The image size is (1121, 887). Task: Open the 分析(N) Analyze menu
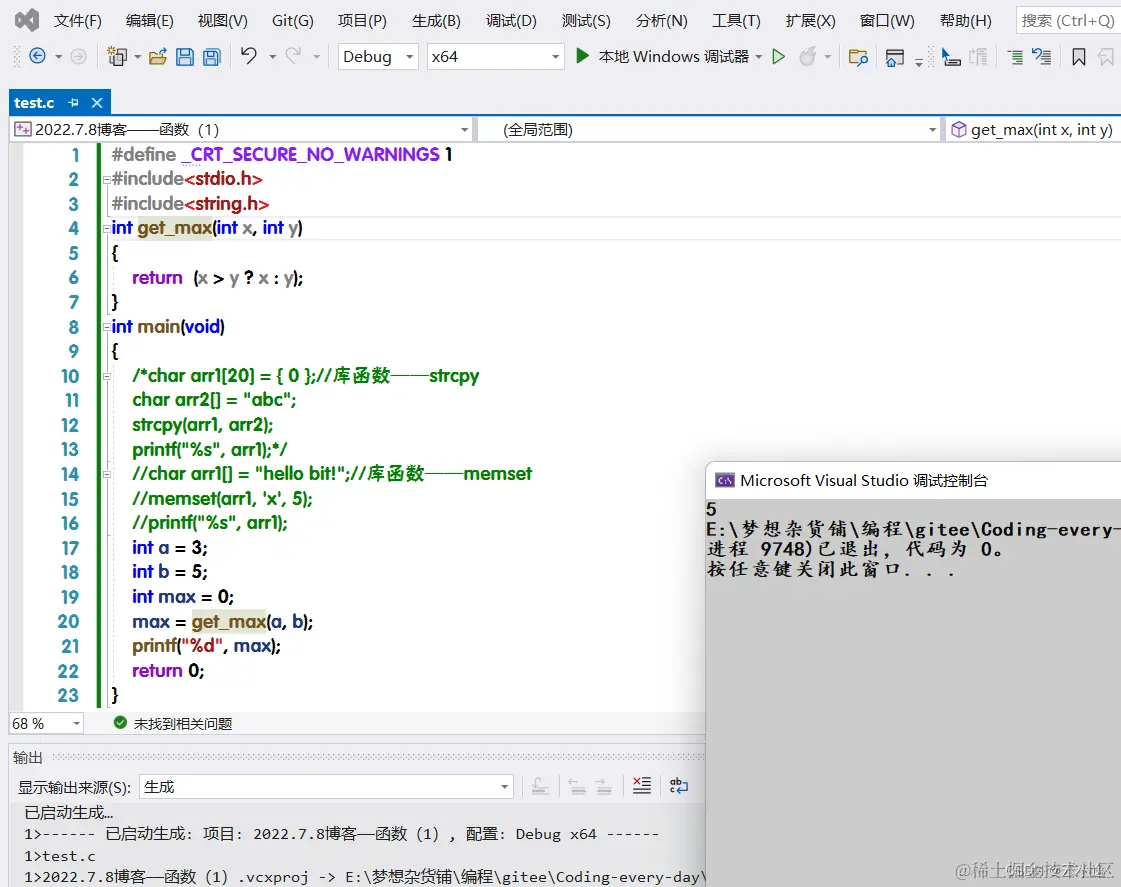(661, 21)
